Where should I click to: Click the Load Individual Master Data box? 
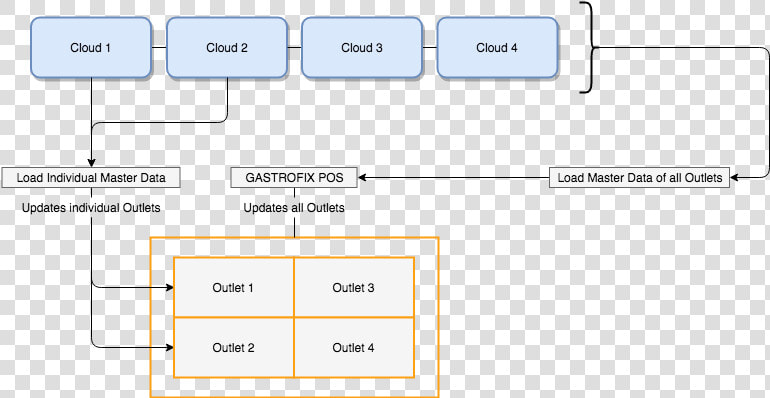(91, 178)
